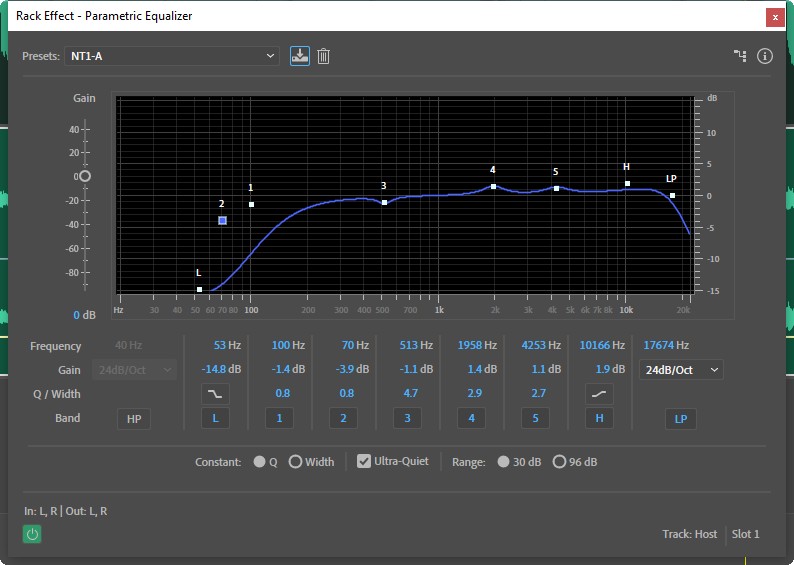Toggle the green effect power button
The width and height of the screenshot is (794, 565).
[32, 534]
